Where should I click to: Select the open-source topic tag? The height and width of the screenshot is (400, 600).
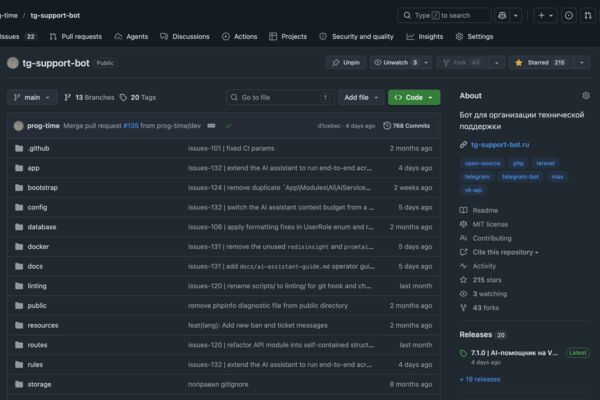(x=482, y=163)
